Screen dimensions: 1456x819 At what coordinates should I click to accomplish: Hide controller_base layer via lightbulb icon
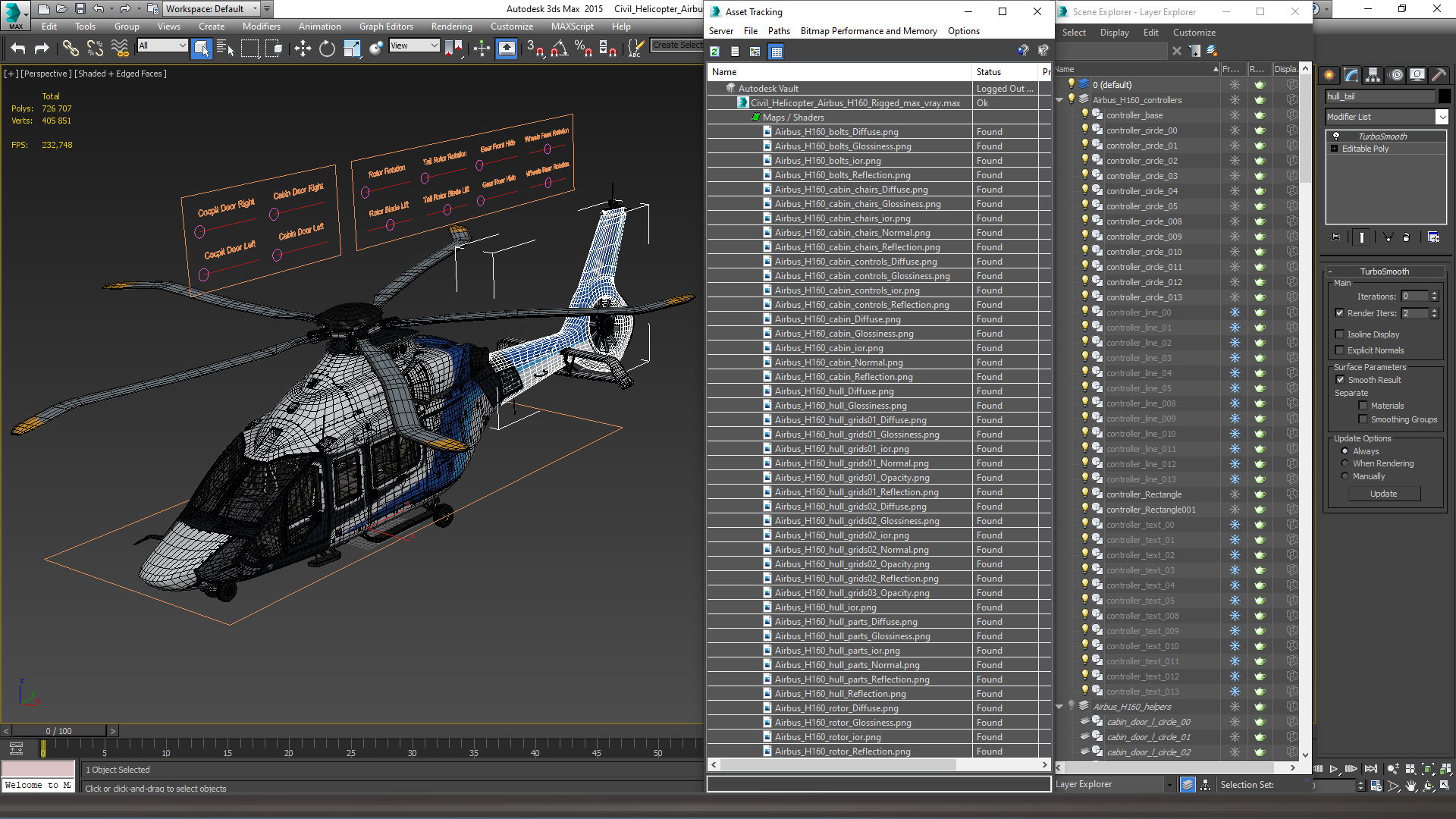pos(1085,115)
